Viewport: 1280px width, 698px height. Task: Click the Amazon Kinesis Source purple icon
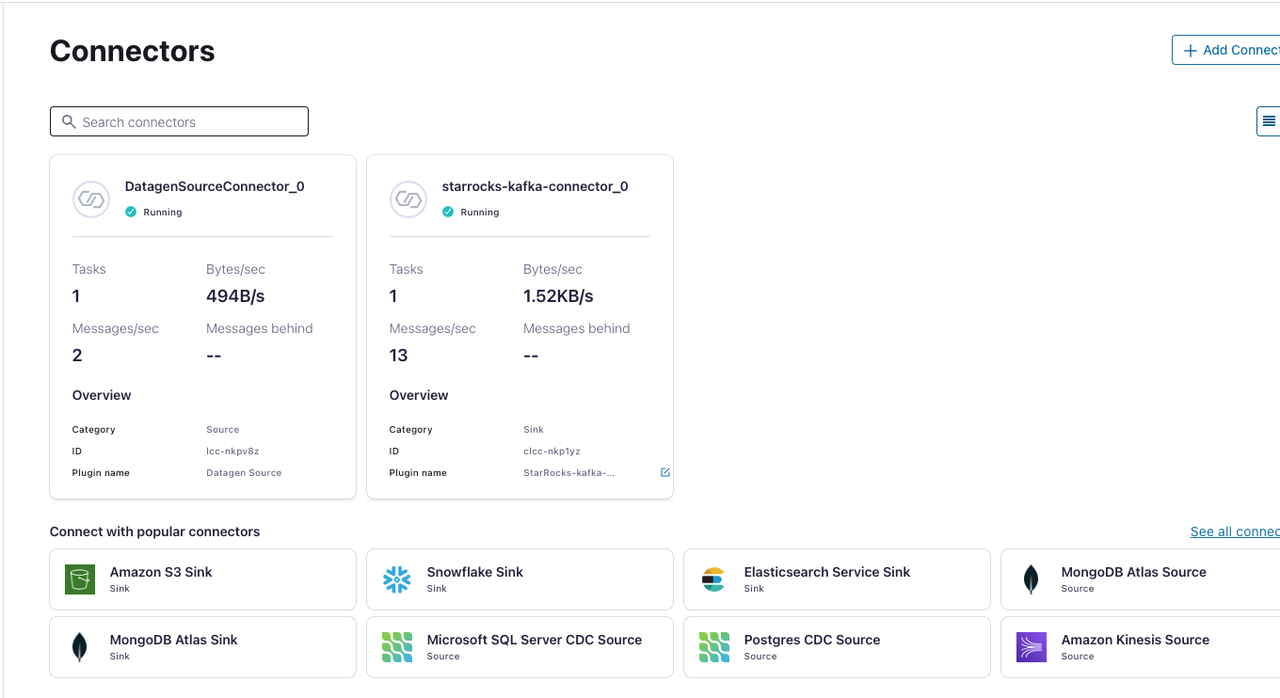(1031, 647)
